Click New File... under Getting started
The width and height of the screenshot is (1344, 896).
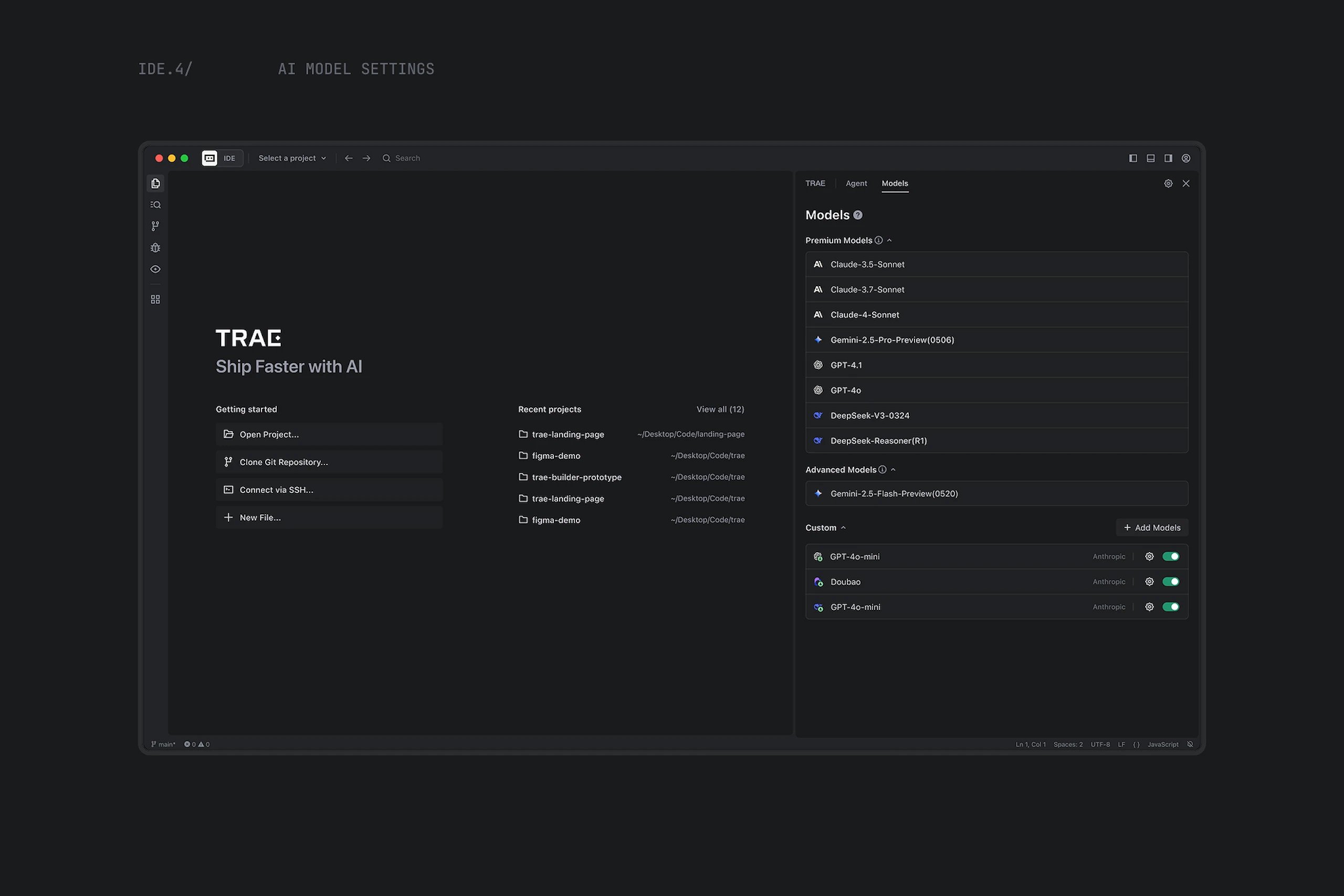click(x=329, y=518)
